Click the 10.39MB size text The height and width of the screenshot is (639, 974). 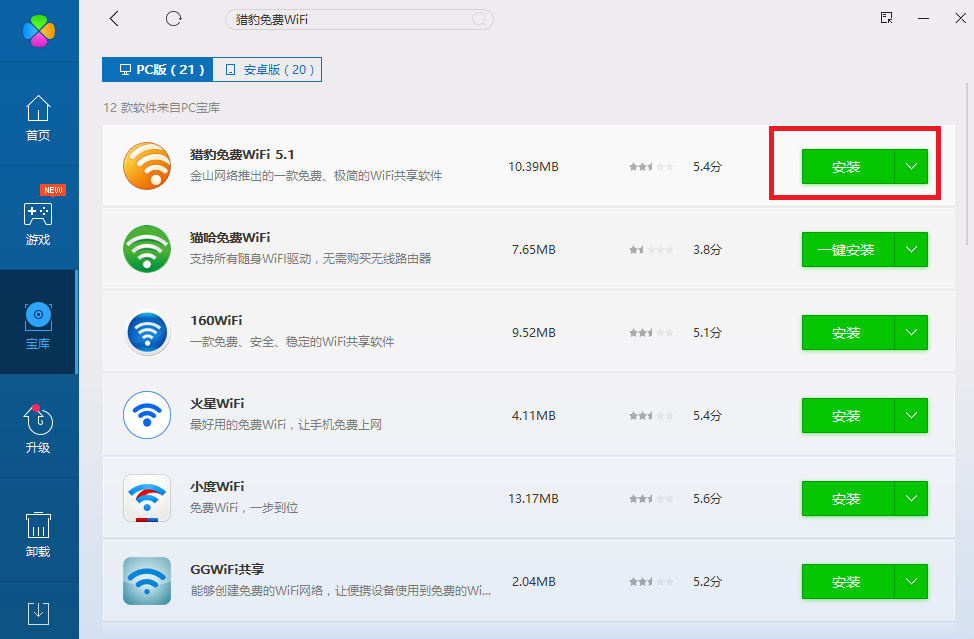[534, 166]
